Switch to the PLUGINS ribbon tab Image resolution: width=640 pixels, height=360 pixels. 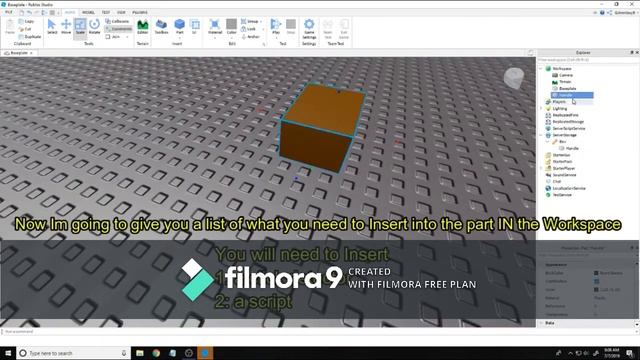[140, 13]
